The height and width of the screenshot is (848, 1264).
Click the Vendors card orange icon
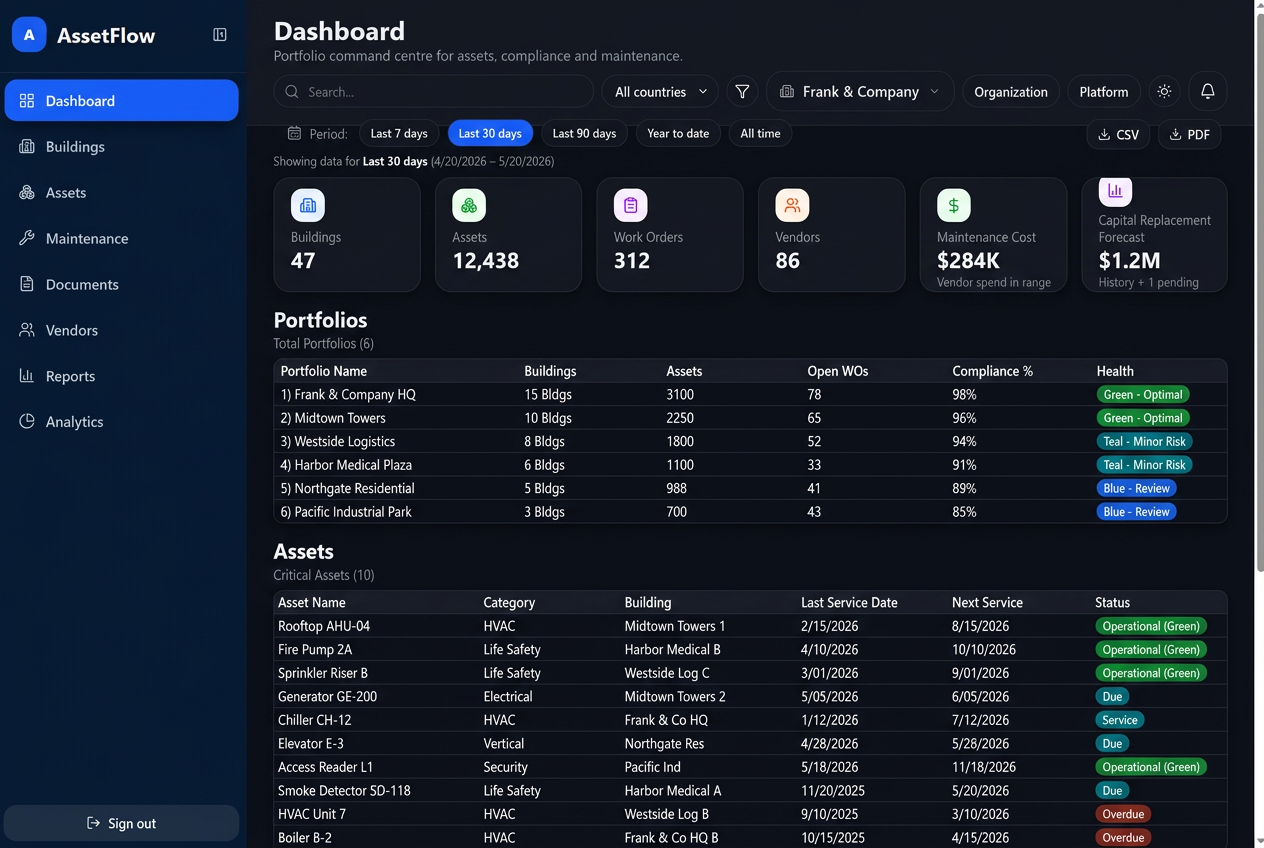792,205
